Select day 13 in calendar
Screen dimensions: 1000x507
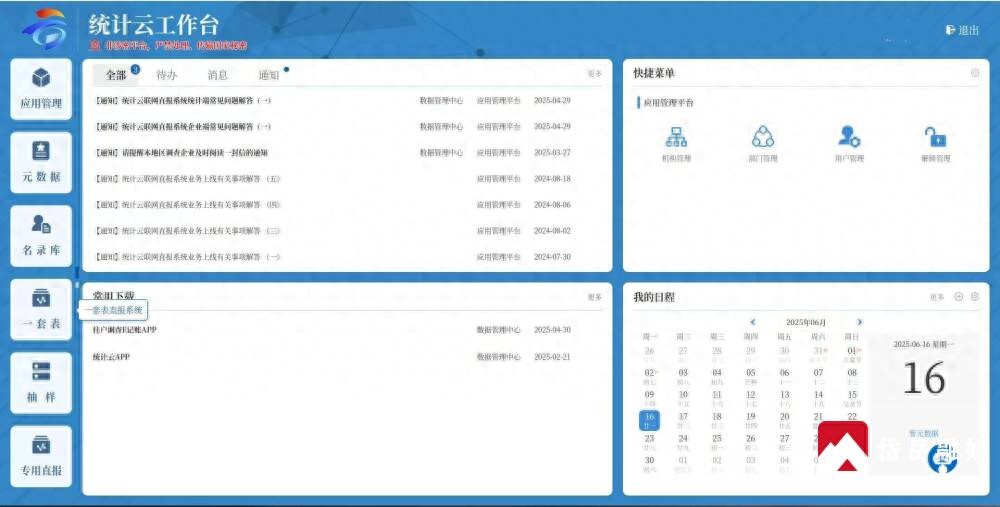(x=784, y=399)
